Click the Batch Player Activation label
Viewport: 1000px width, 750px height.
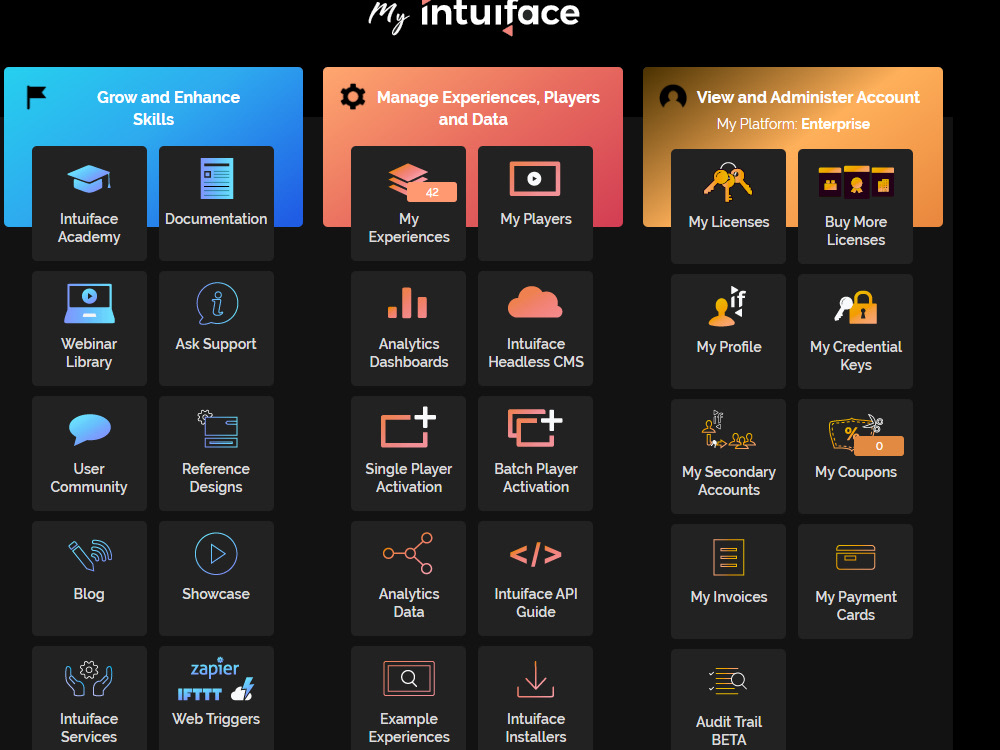click(536, 478)
